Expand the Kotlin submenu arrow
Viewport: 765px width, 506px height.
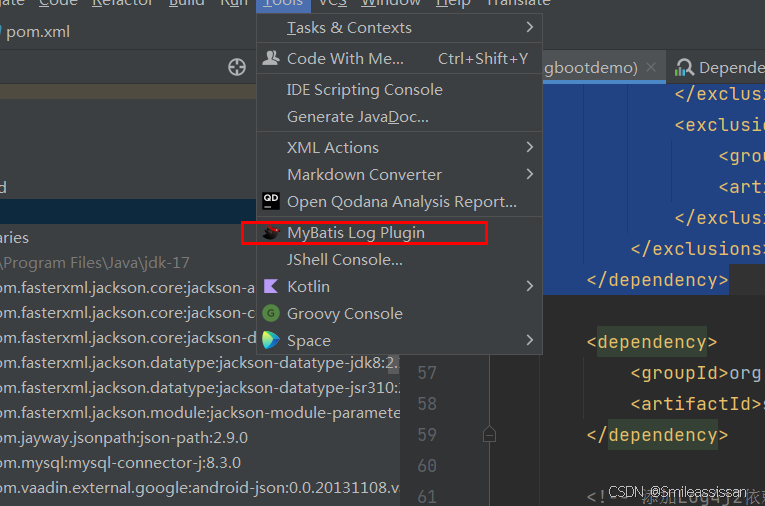click(530, 286)
